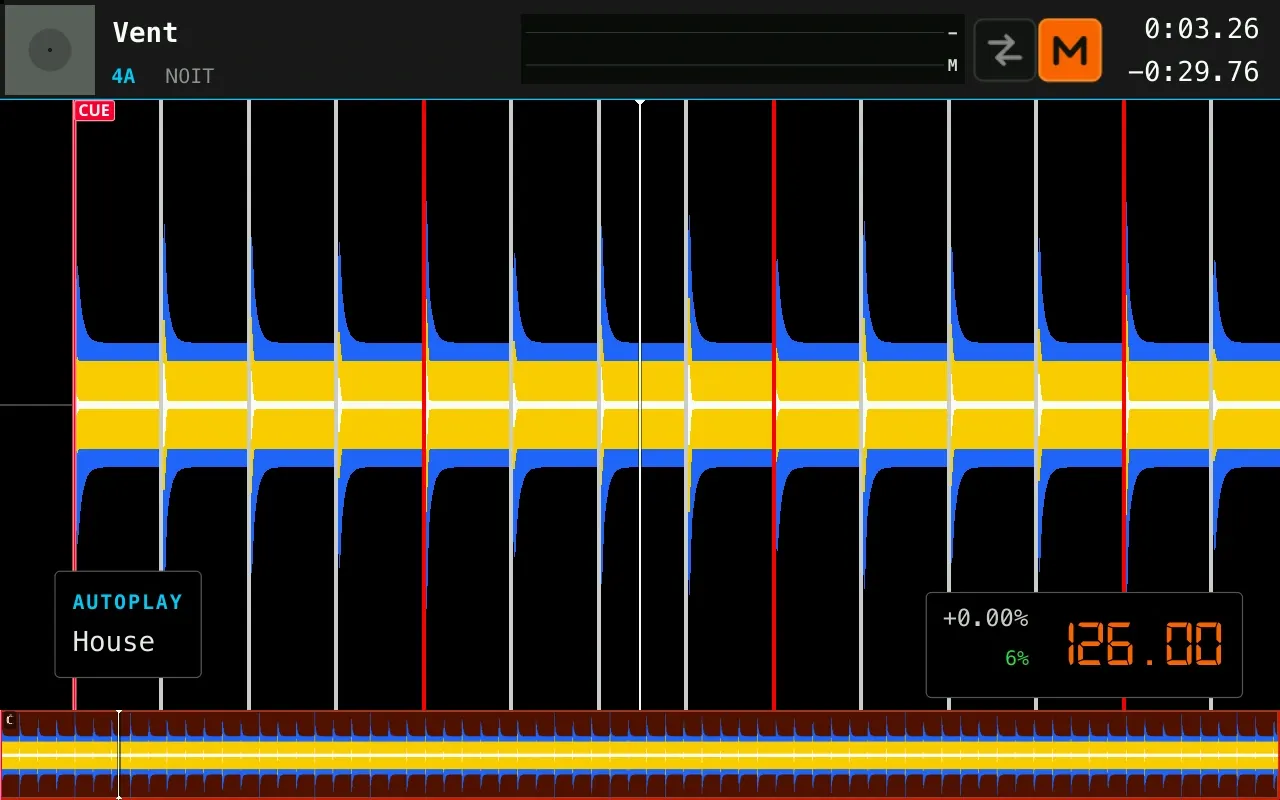Viewport: 1280px width, 800px height.
Task: Click the 4A key label
Action: point(123,76)
